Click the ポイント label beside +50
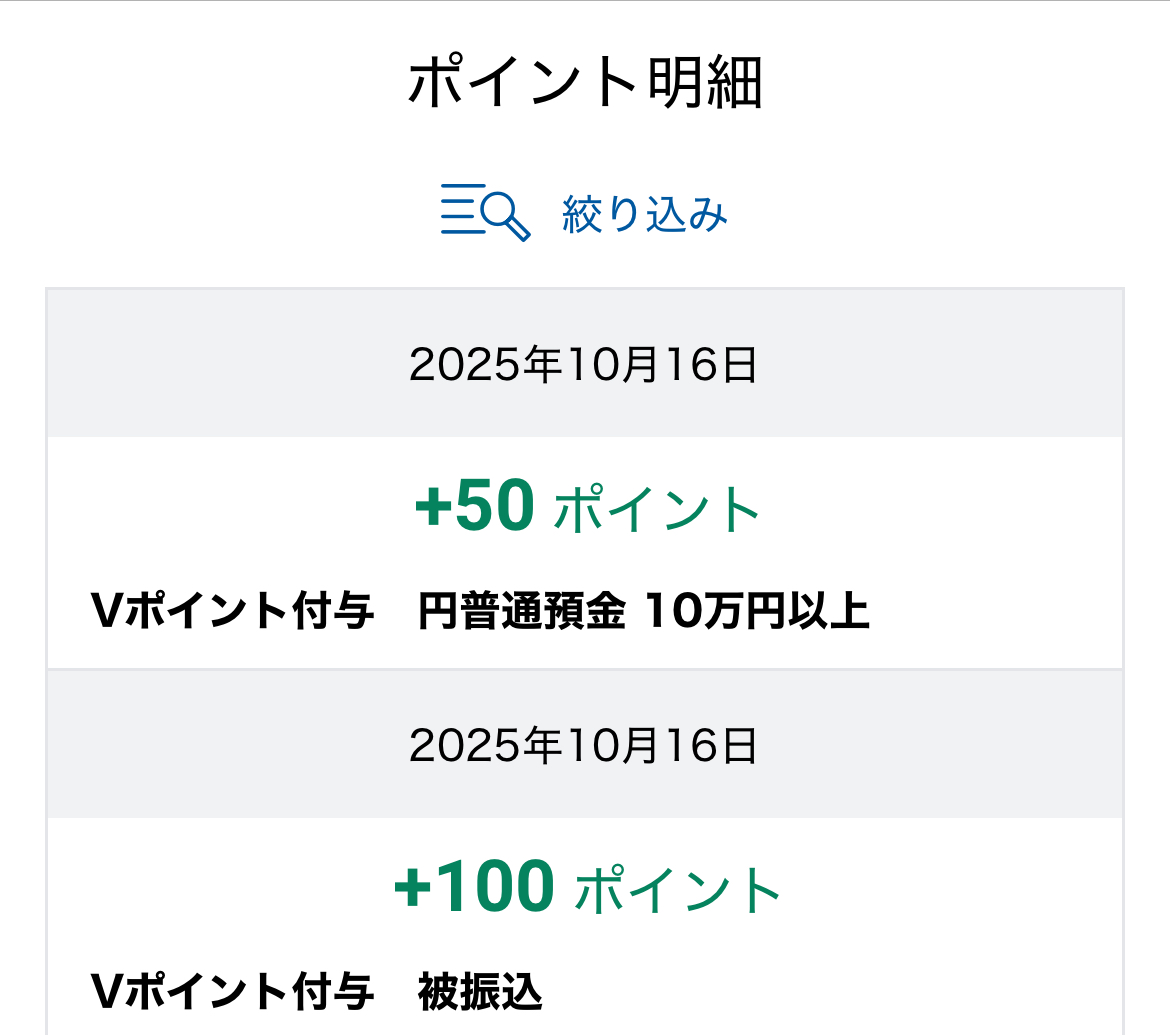 (x=657, y=509)
